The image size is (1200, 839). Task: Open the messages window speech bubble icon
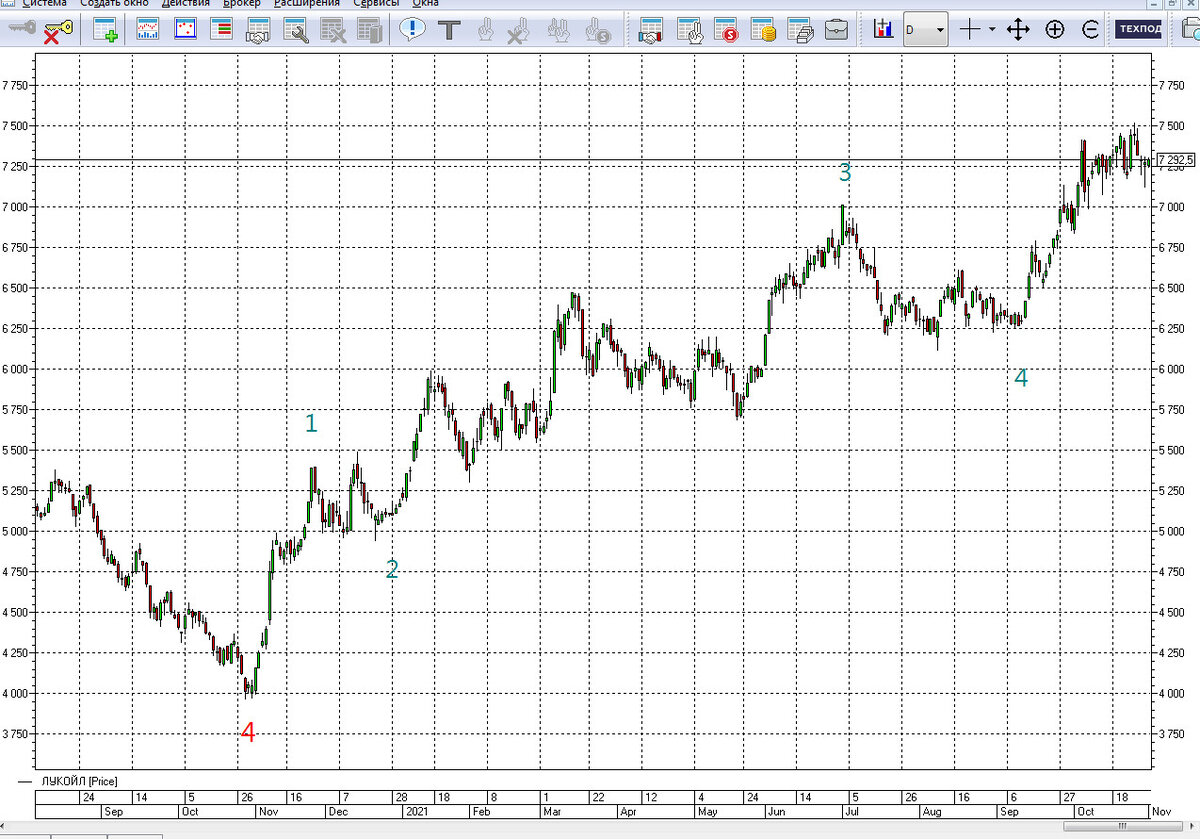tap(411, 30)
